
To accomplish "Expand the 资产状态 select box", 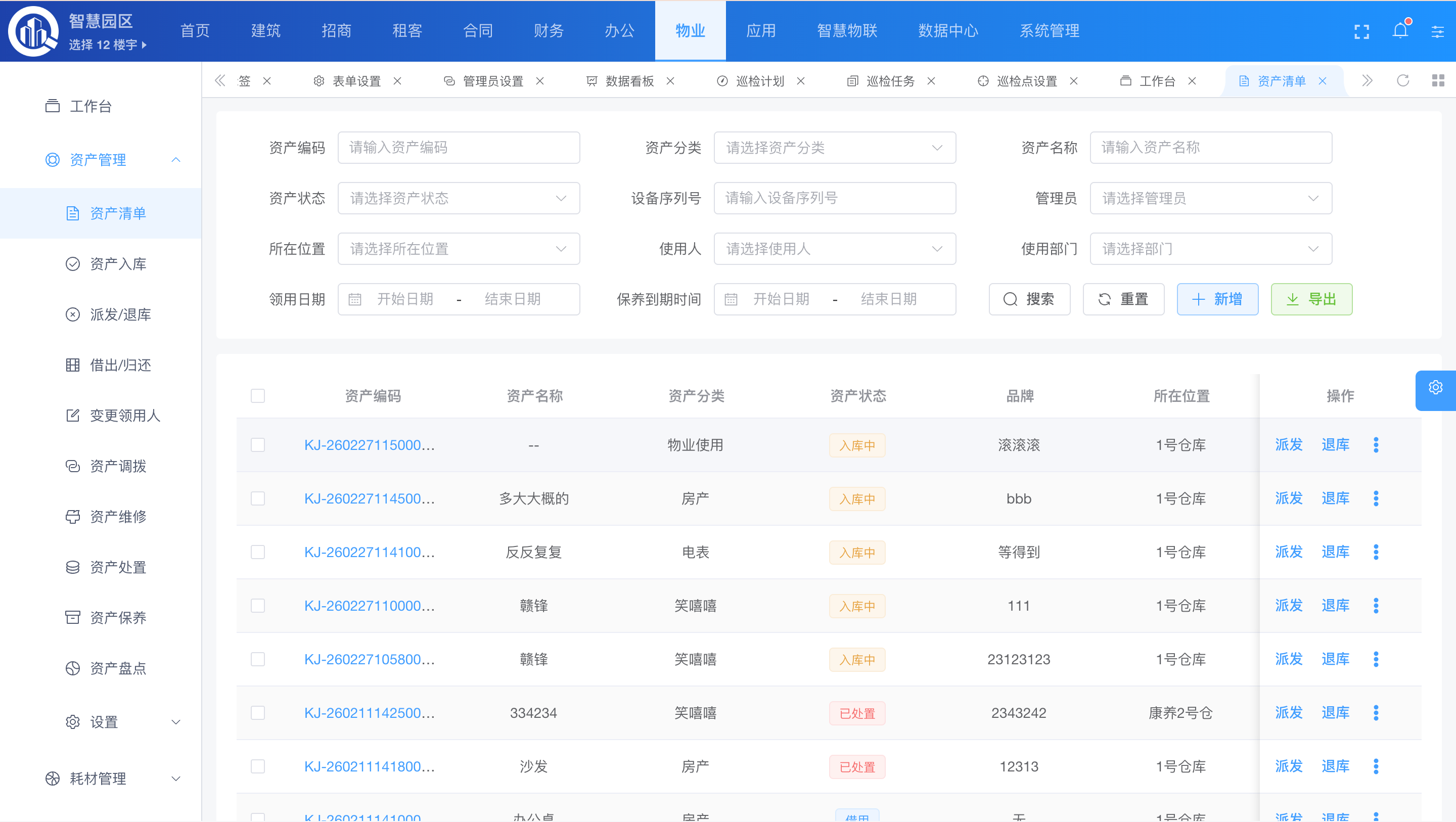I will [459, 199].
